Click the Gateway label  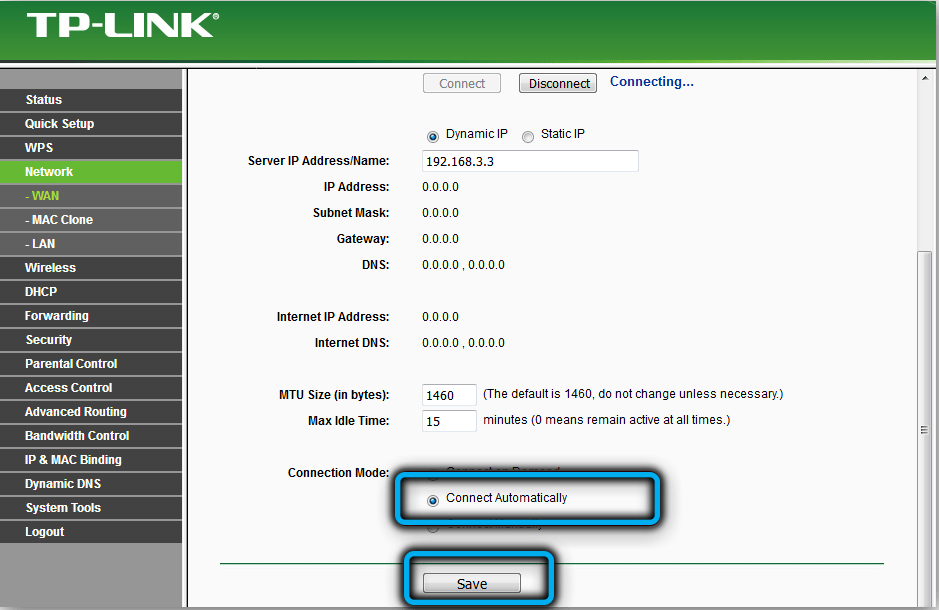coord(363,239)
